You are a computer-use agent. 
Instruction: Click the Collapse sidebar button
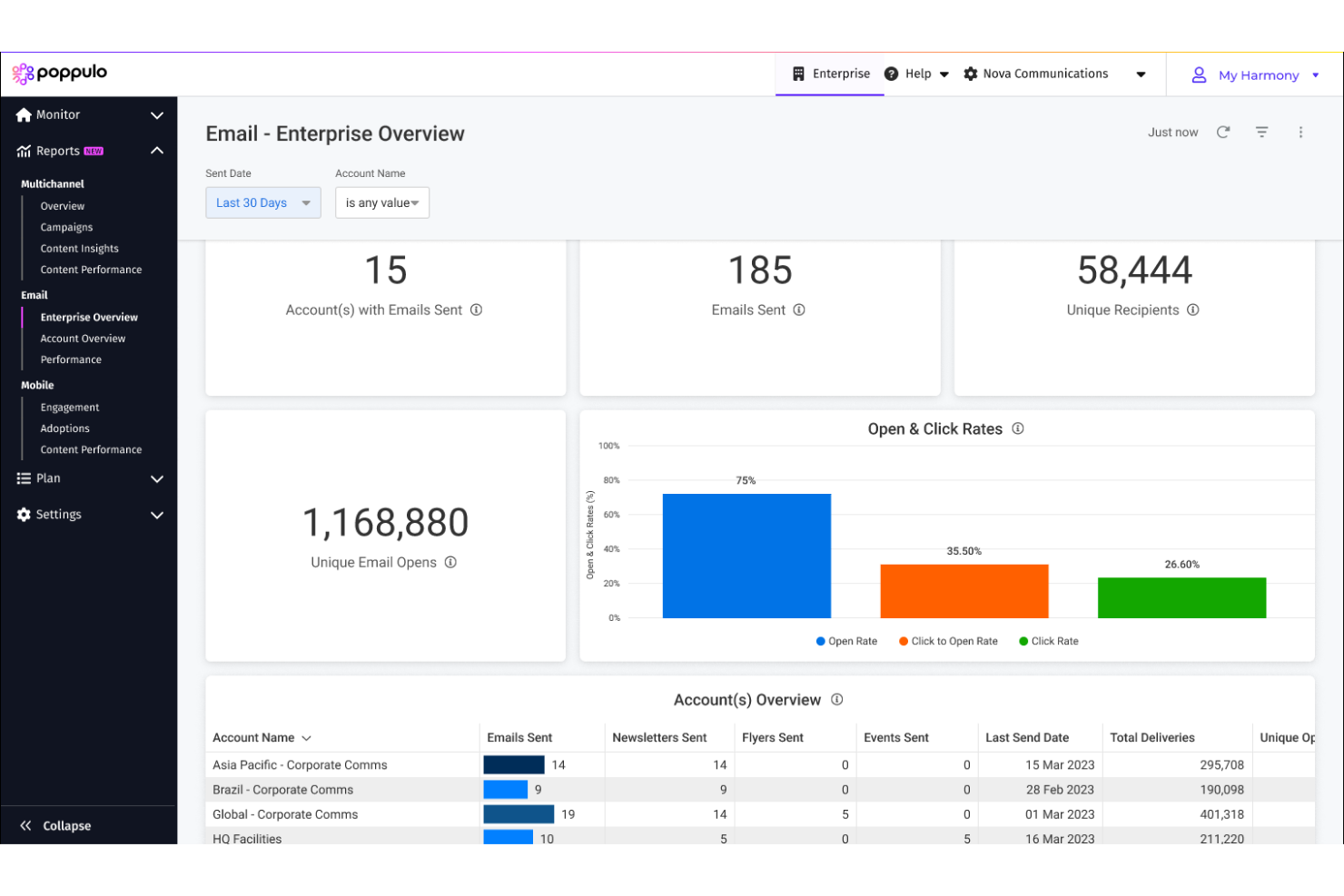click(x=56, y=826)
